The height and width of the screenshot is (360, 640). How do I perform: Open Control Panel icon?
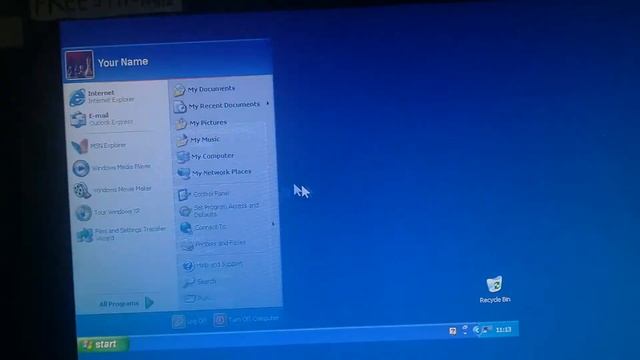click(x=184, y=194)
